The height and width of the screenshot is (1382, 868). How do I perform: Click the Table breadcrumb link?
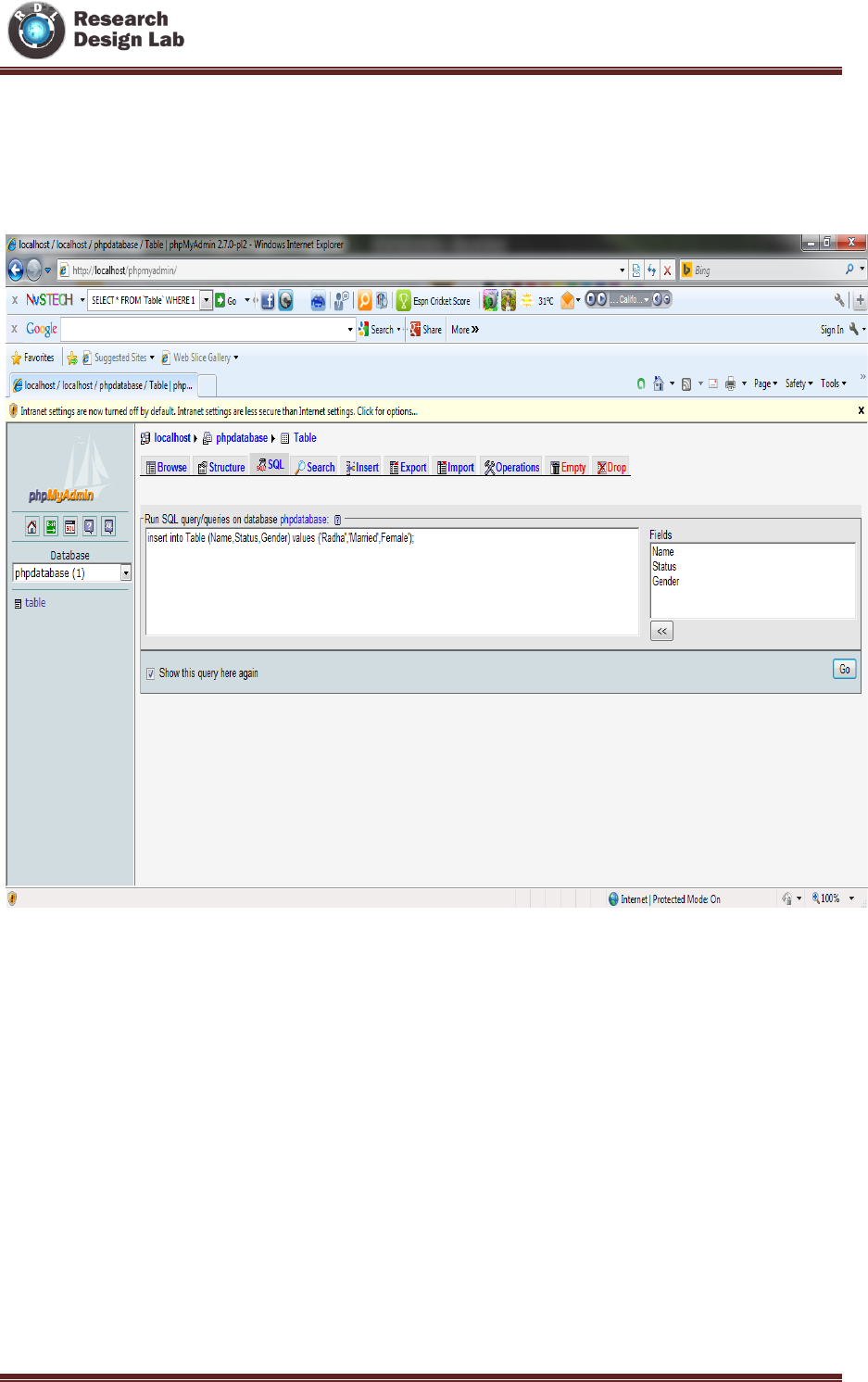[305, 438]
